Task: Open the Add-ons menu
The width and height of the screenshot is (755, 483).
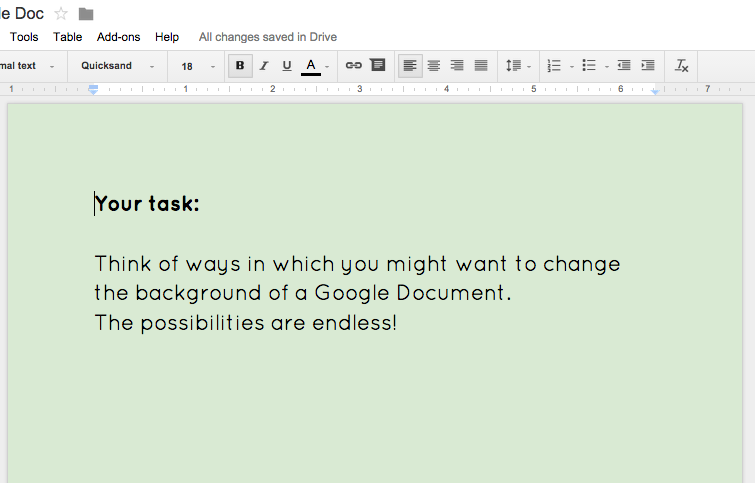Action: (x=118, y=37)
